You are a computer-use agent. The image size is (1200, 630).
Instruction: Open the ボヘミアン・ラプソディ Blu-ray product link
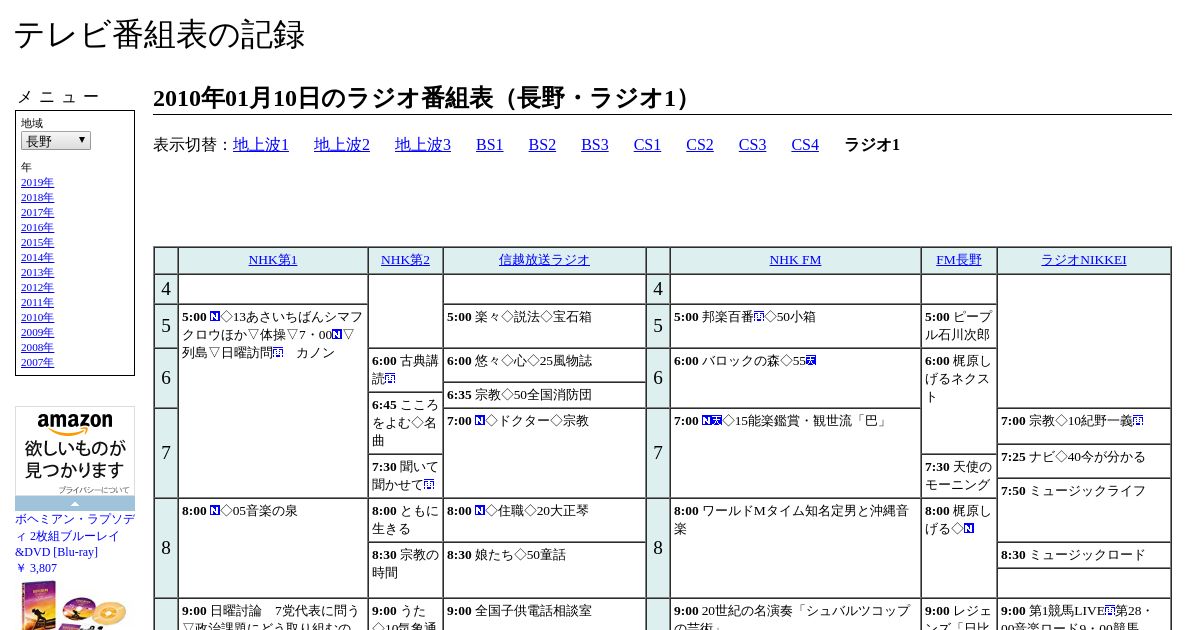[75, 536]
